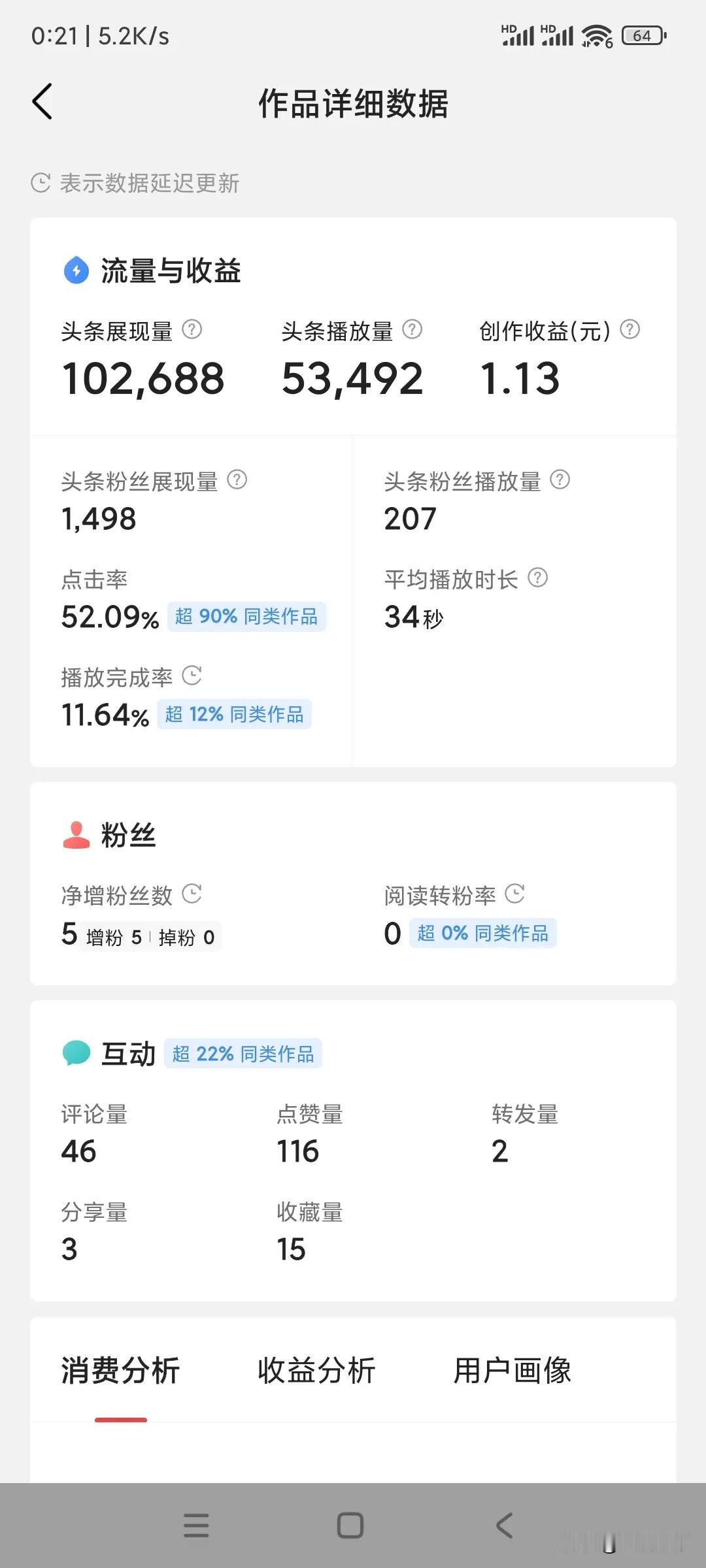Tap the 评论量 count 46
706x1568 pixels.
click(x=78, y=1152)
